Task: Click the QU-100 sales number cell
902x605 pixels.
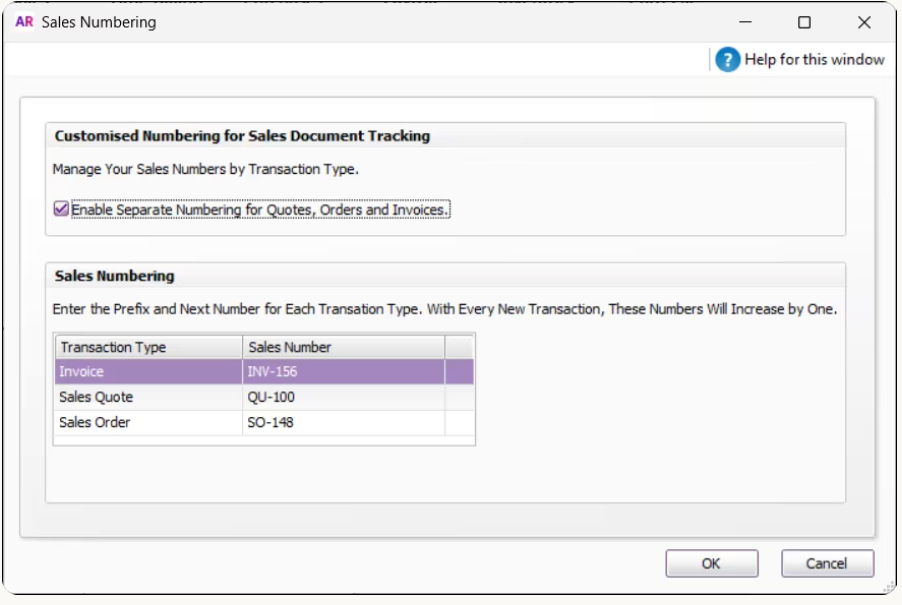Action: pos(343,397)
